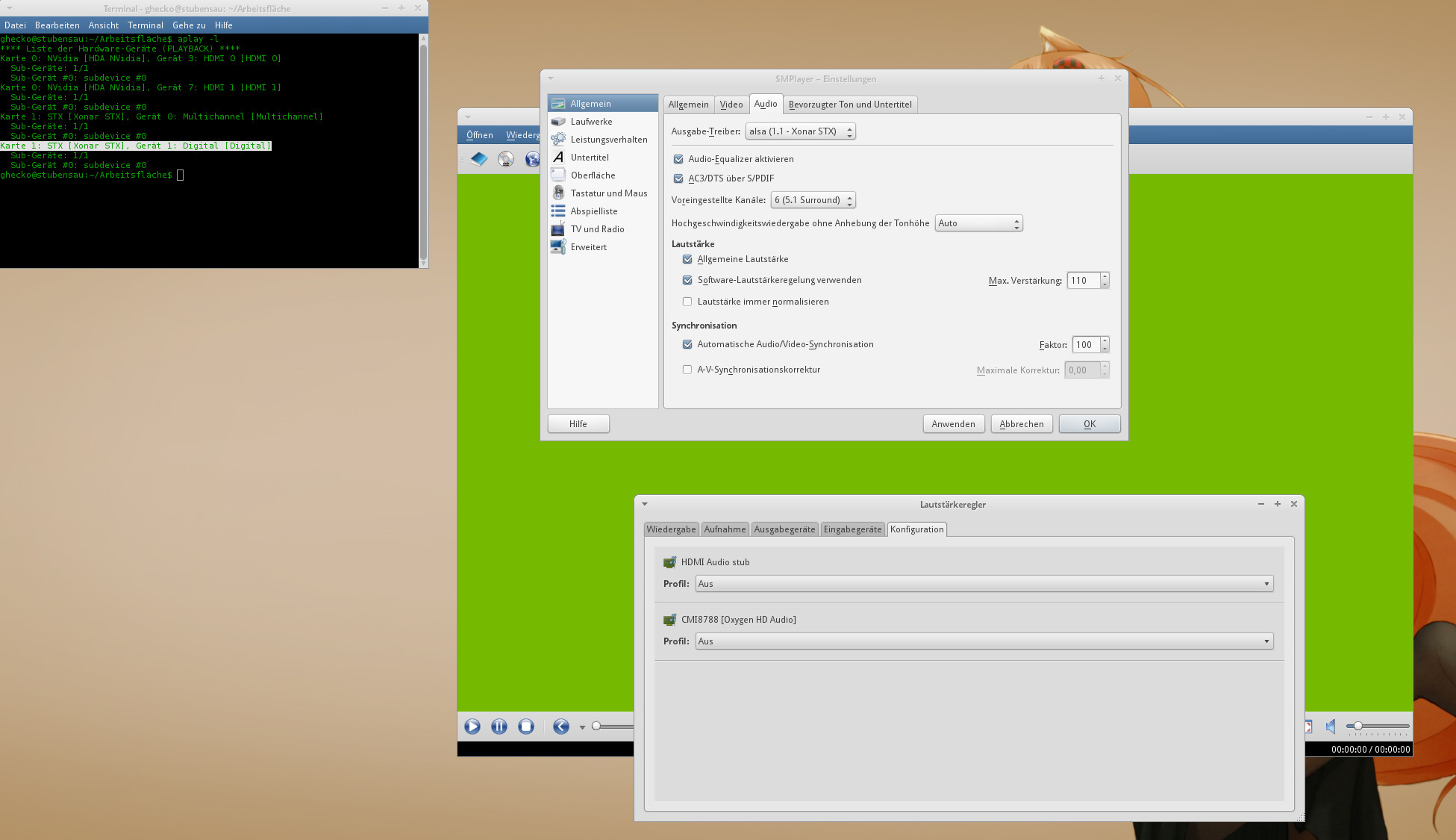Open the Ausgabe-Treiber dropdown

point(800,131)
